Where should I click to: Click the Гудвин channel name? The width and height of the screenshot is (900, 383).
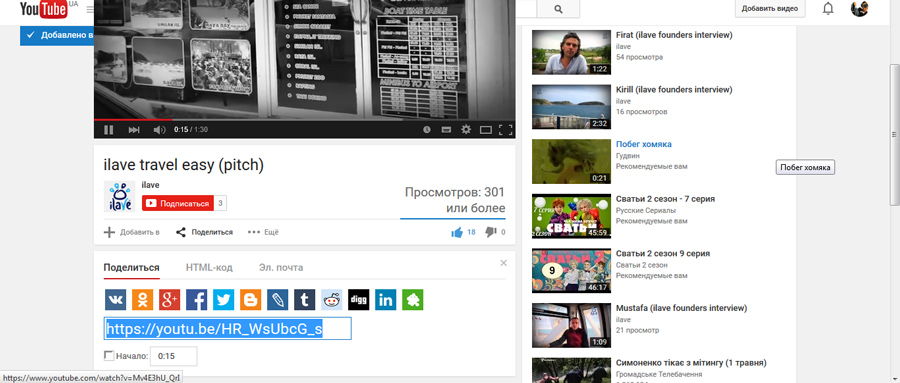point(627,156)
